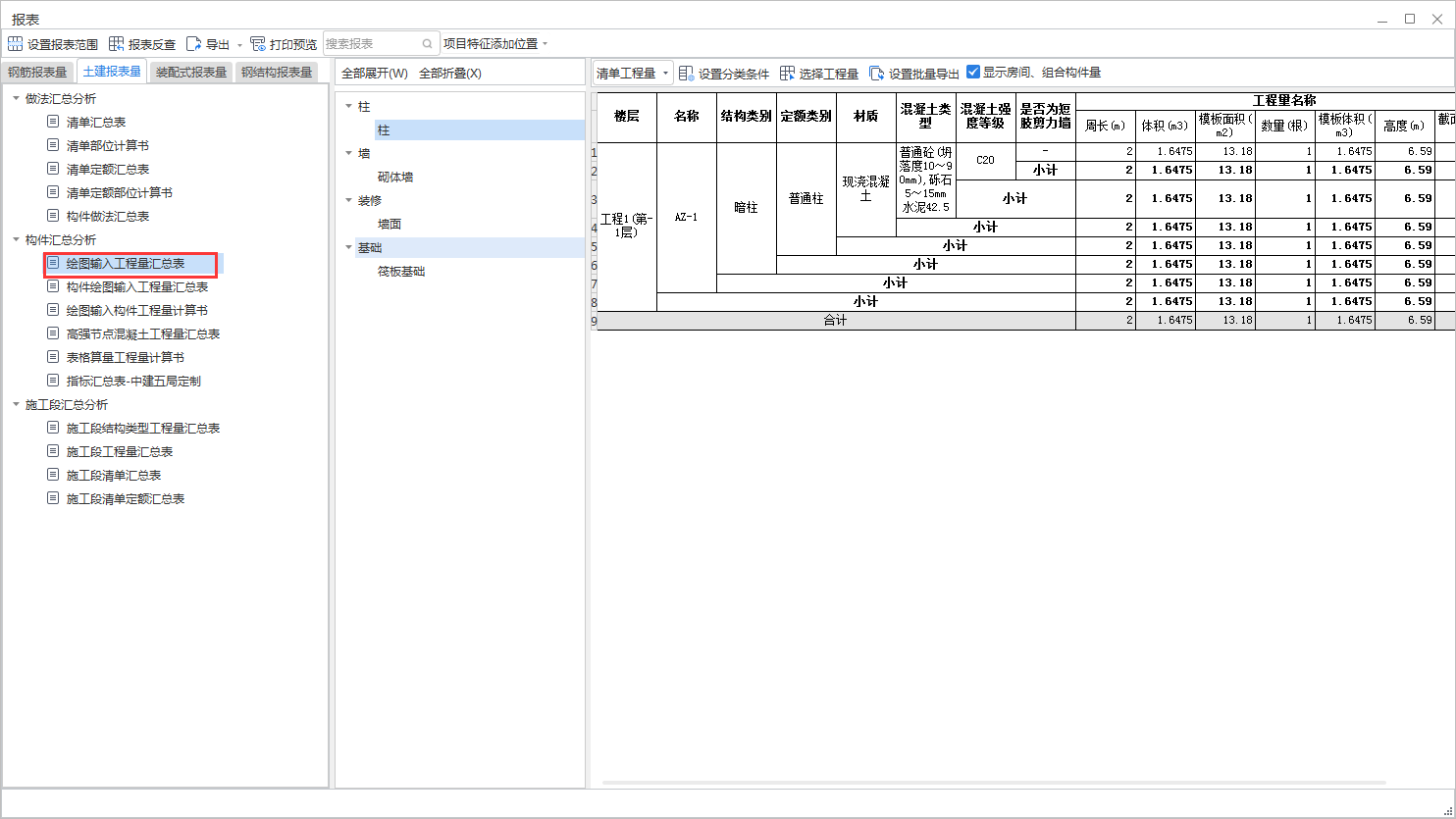Click the 混凝土强度等级 column header

[x=985, y=117]
